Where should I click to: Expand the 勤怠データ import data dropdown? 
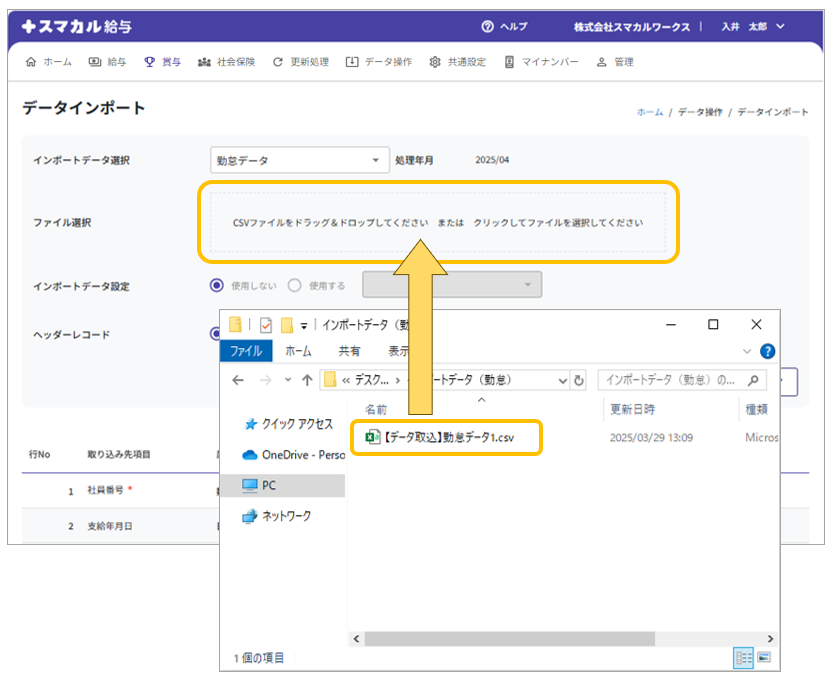(x=299, y=160)
